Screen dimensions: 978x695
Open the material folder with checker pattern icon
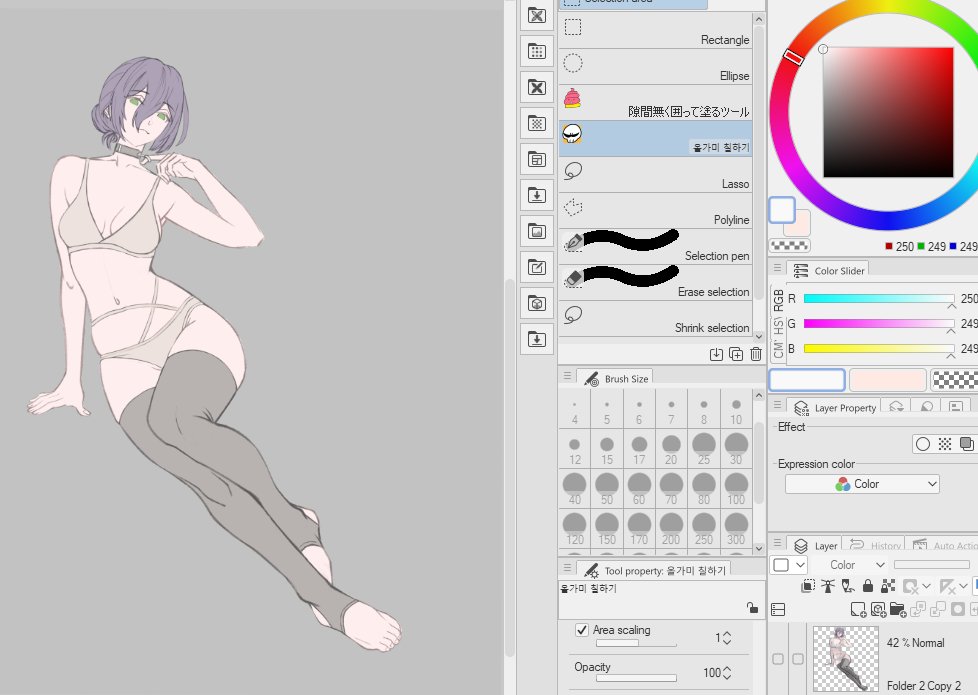pos(537,123)
